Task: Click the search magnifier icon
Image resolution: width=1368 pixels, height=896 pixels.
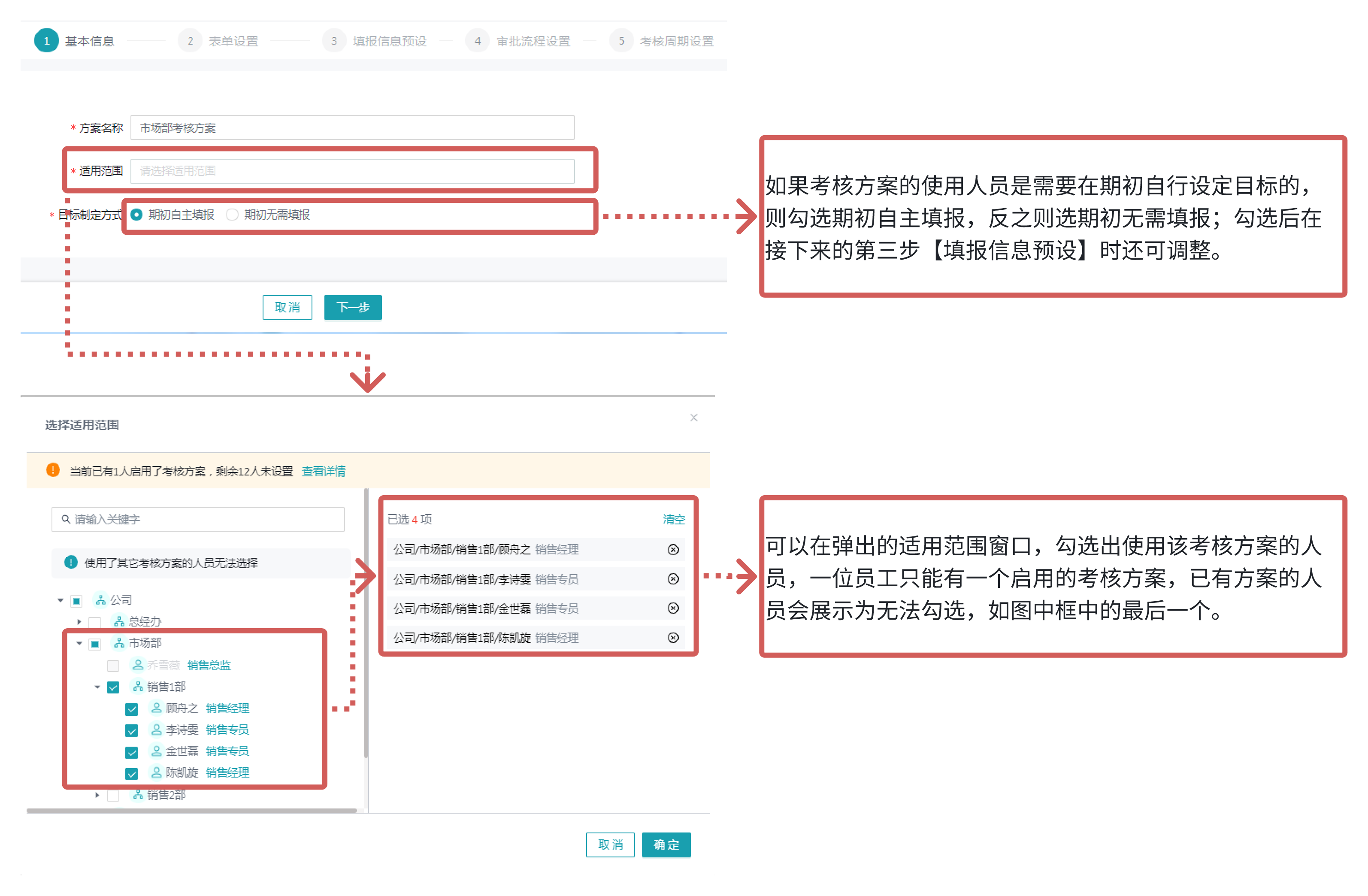Action: (66, 520)
